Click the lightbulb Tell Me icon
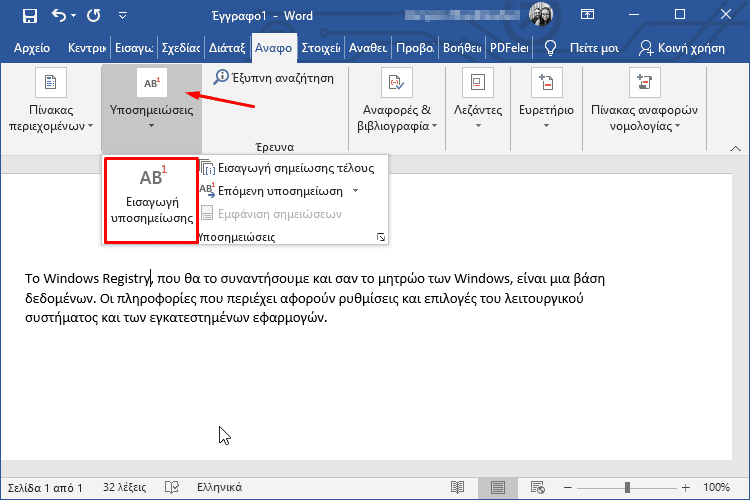Screen dimensions: 750x500 551,48
